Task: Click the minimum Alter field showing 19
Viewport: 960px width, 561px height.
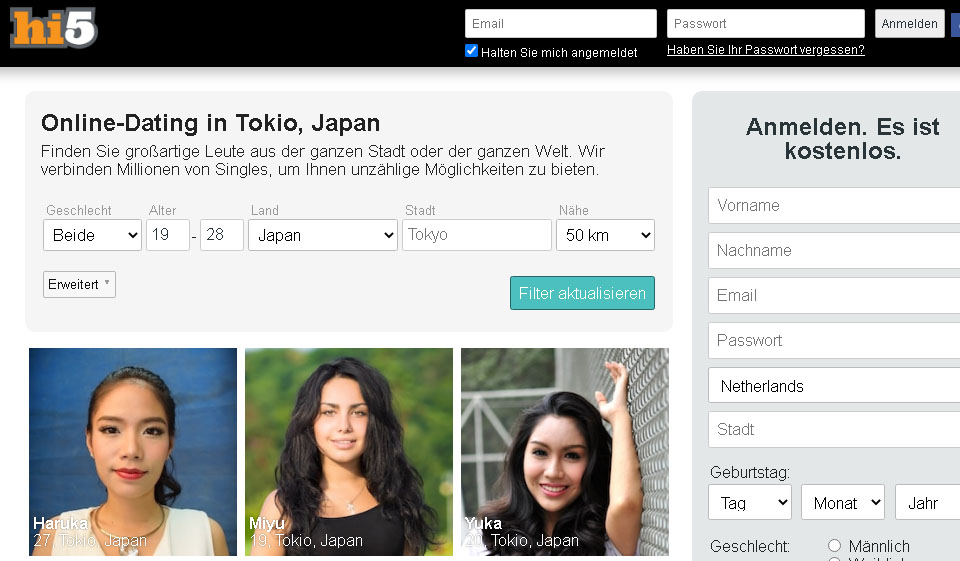Action: [167, 235]
